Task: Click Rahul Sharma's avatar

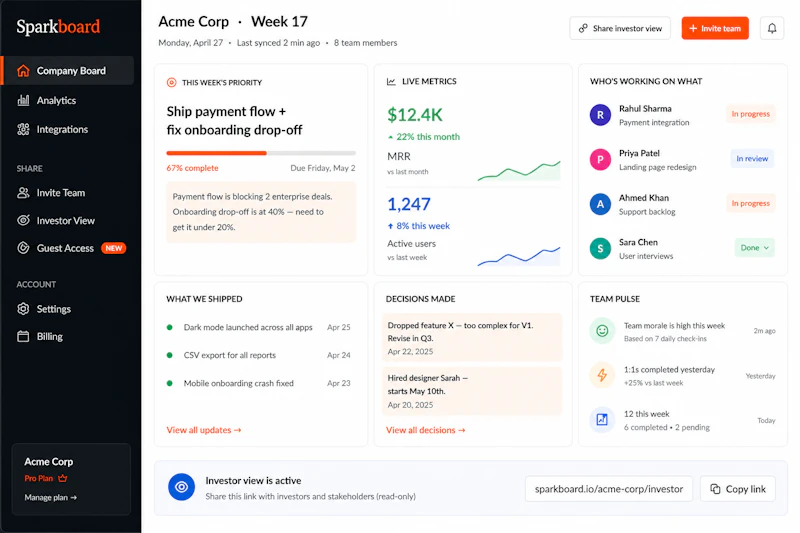Action: tap(600, 115)
